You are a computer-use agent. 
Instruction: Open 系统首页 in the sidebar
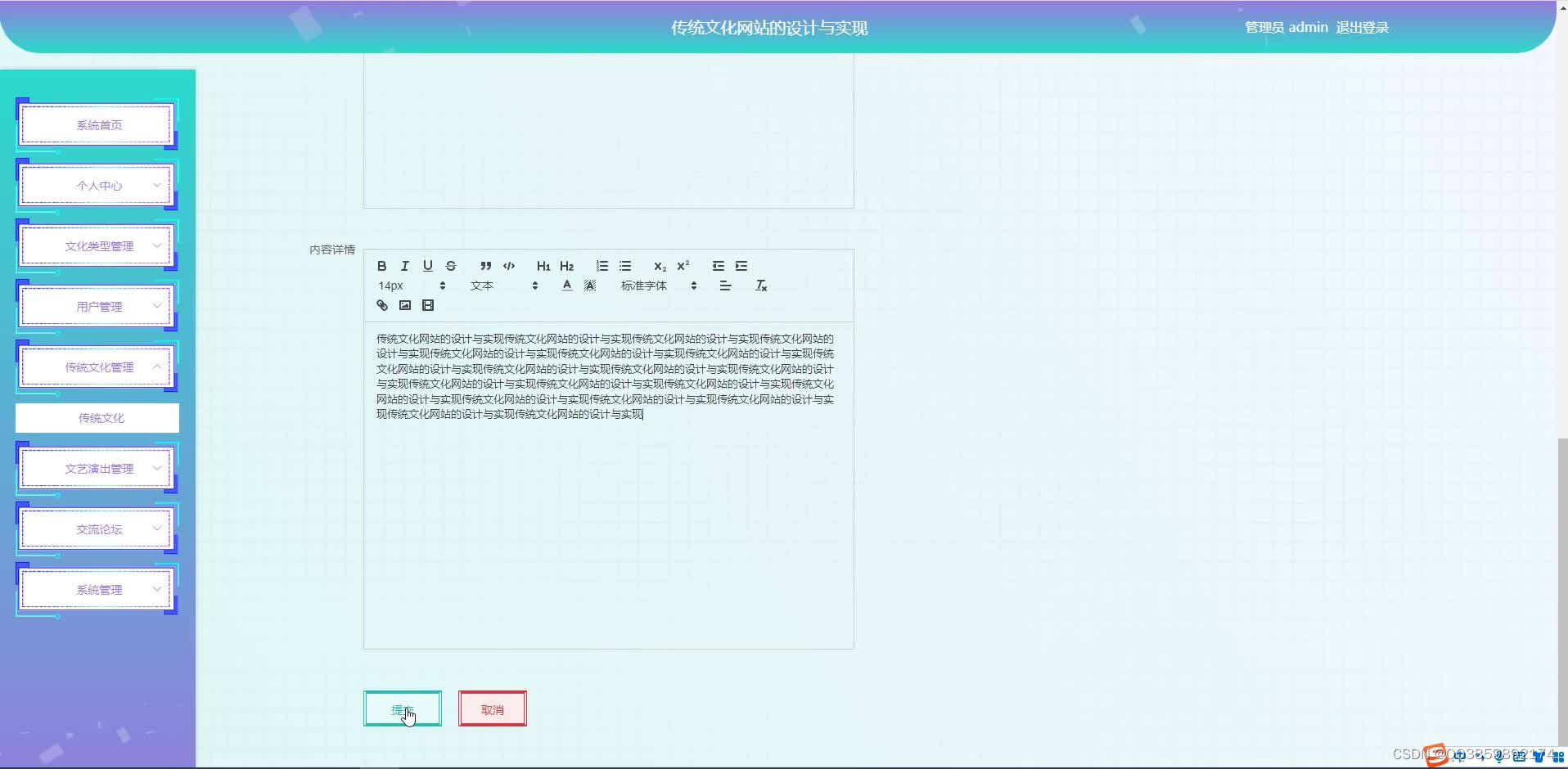pos(97,125)
